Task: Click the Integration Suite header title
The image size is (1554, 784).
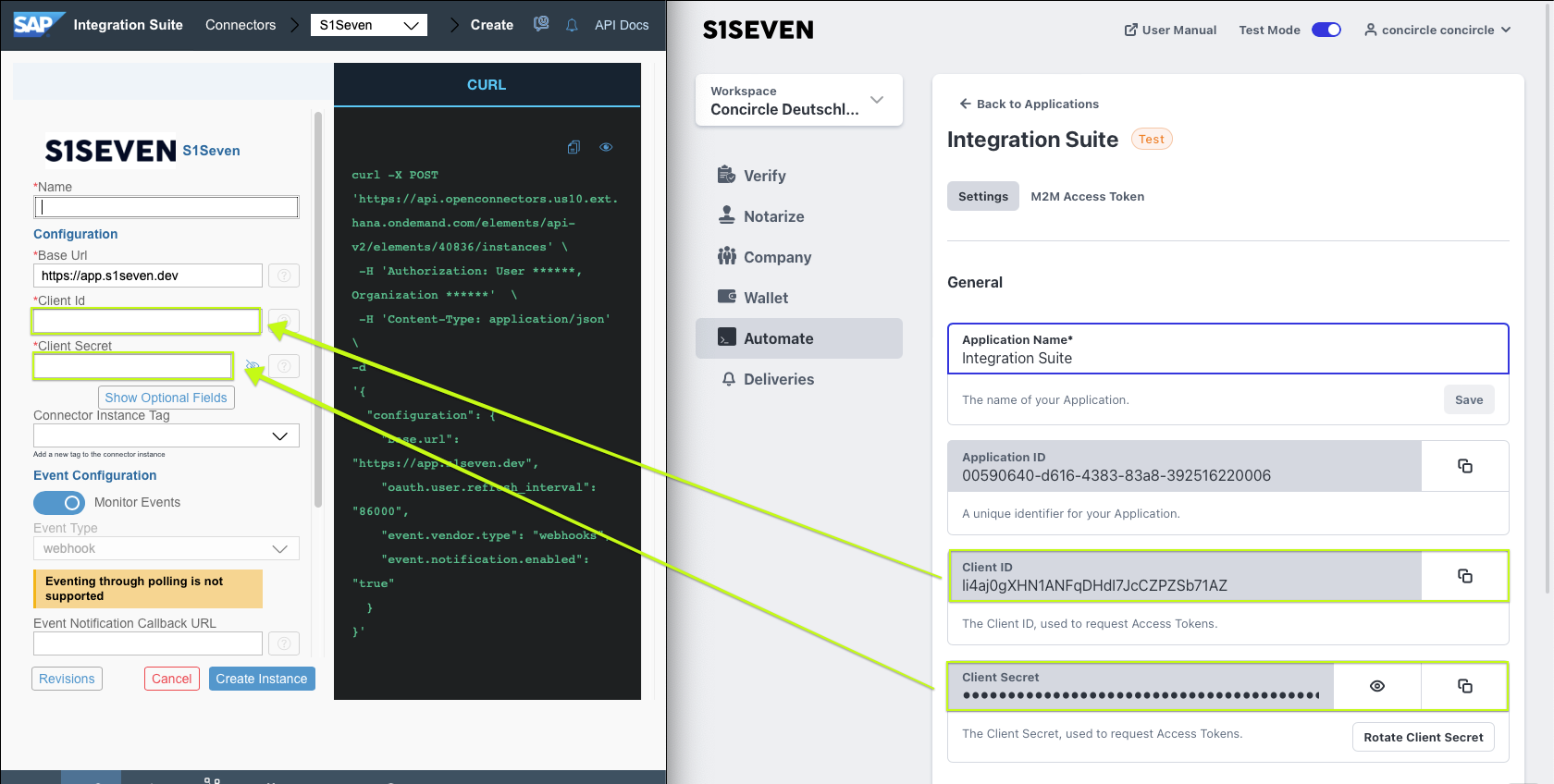Action: tap(129, 25)
